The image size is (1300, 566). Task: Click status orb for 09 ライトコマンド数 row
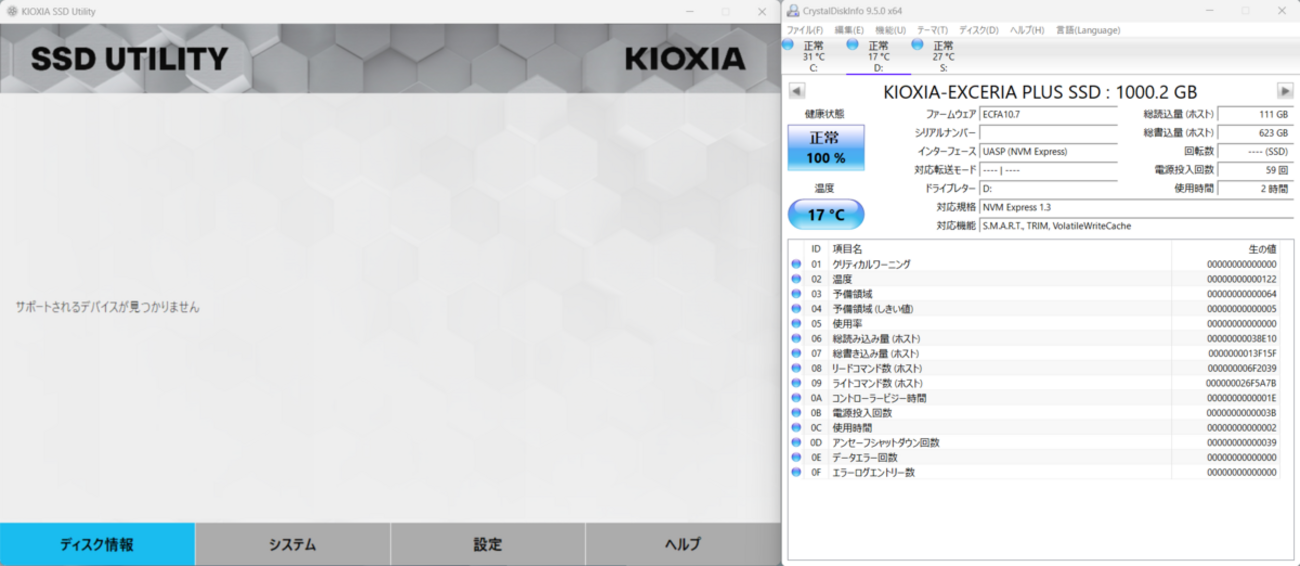tap(797, 383)
